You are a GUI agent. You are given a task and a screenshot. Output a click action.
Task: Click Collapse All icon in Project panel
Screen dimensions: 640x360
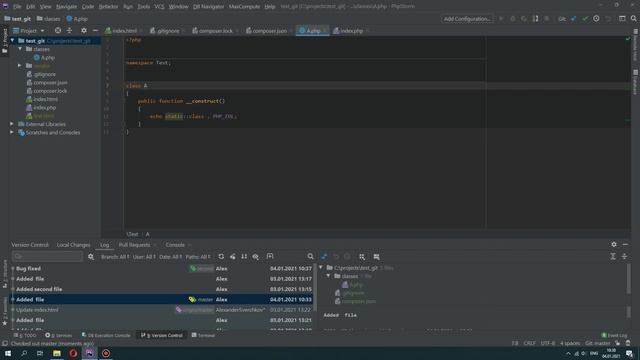click(69, 31)
